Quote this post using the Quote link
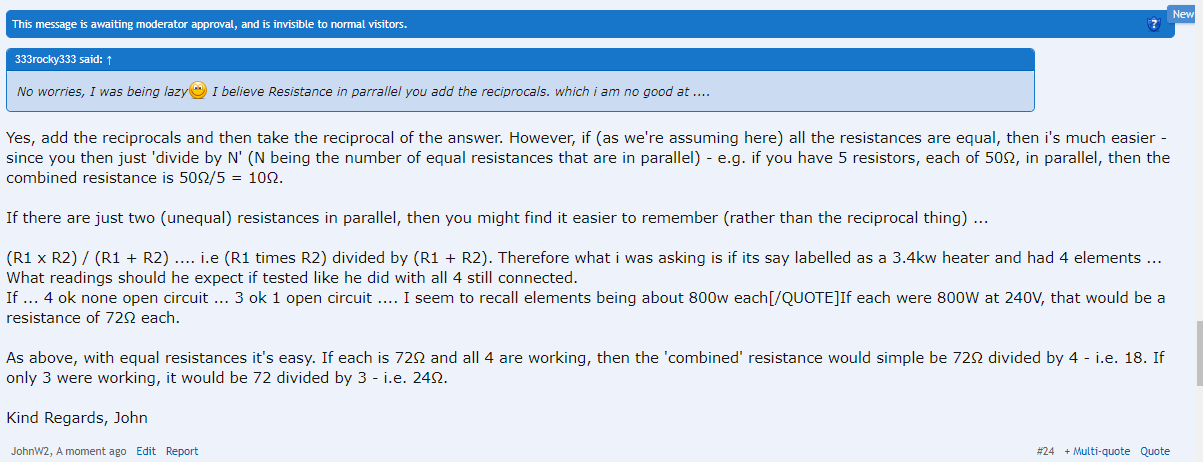This screenshot has width=1203, height=462. (x=1155, y=451)
